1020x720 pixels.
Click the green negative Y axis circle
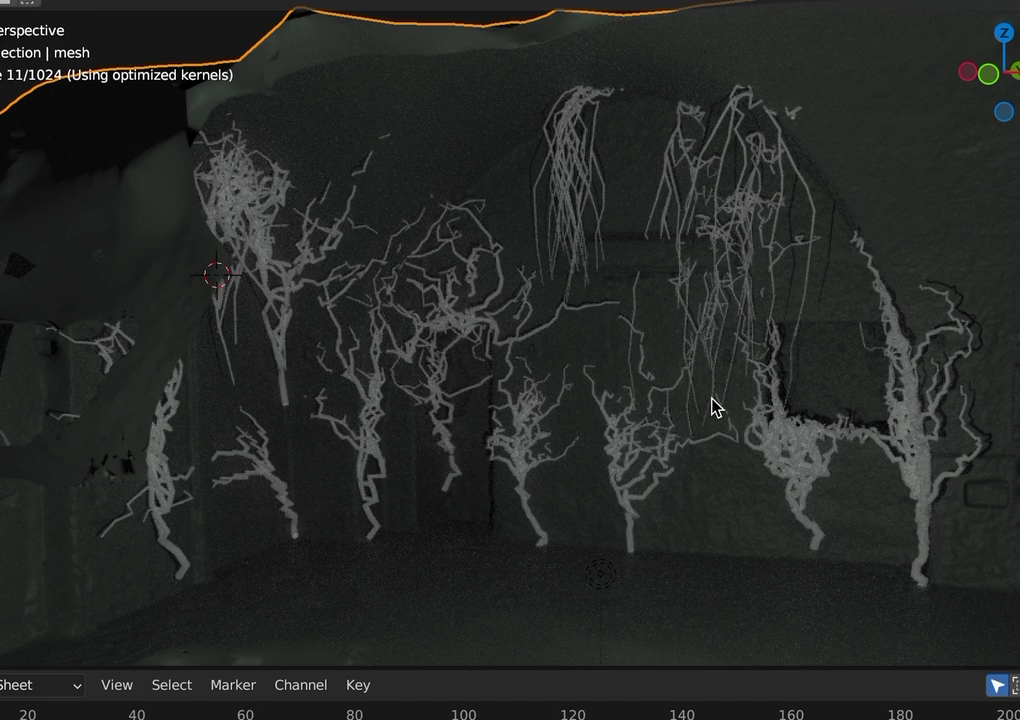coord(988,74)
